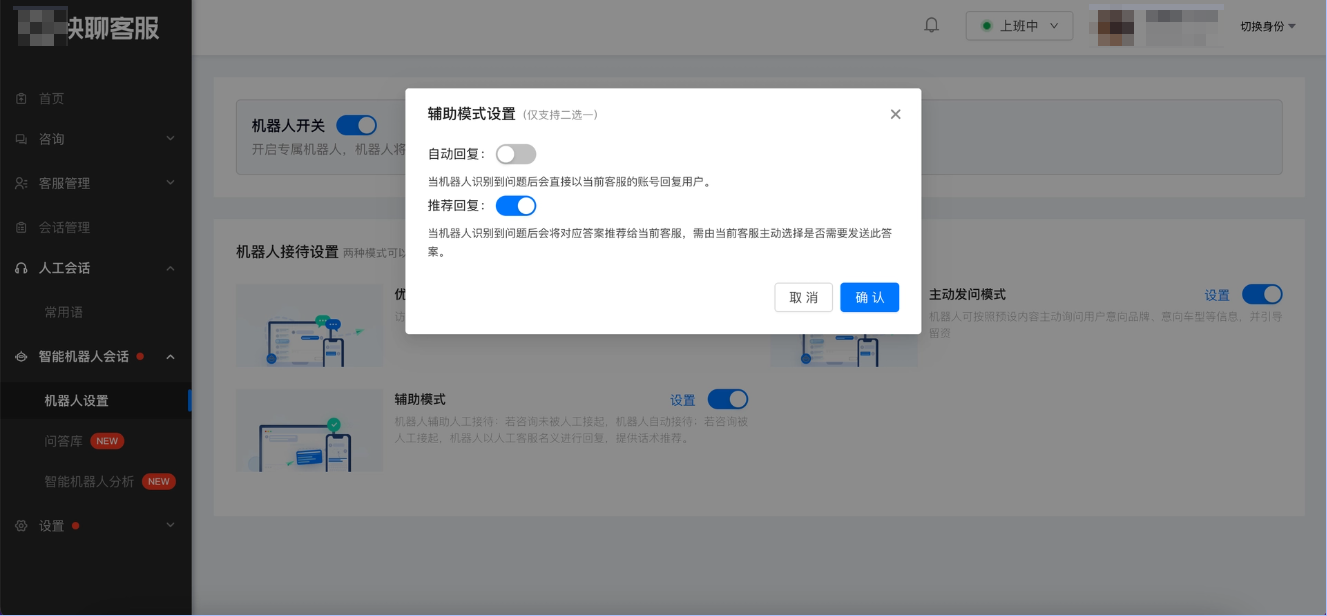This screenshot has height=616, width=1327.
Task: Open the 问答库 Q&A library page
Action: pyautogui.click(x=63, y=440)
